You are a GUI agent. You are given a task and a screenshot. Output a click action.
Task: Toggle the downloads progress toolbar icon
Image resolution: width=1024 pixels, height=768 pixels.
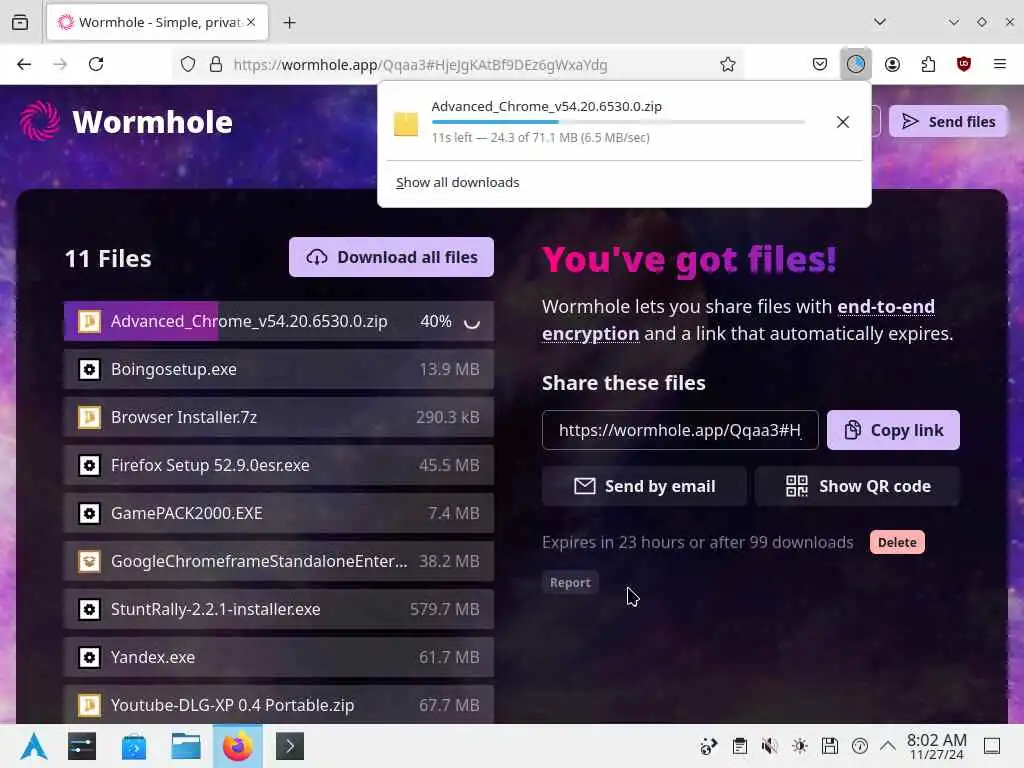pyautogui.click(x=856, y=64)
